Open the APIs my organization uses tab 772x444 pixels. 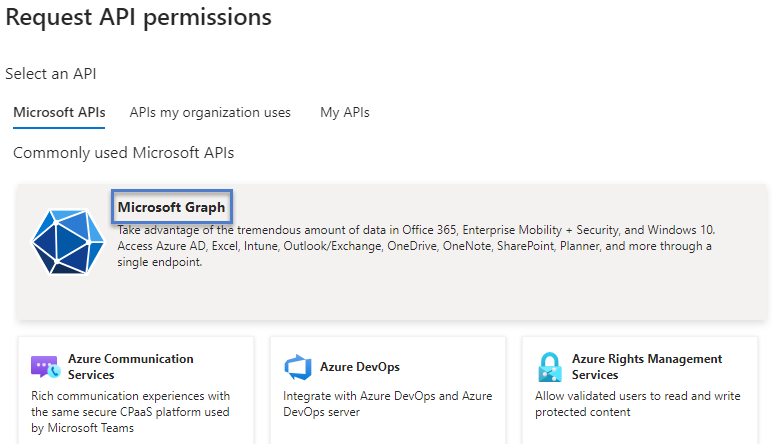(210, 113)
